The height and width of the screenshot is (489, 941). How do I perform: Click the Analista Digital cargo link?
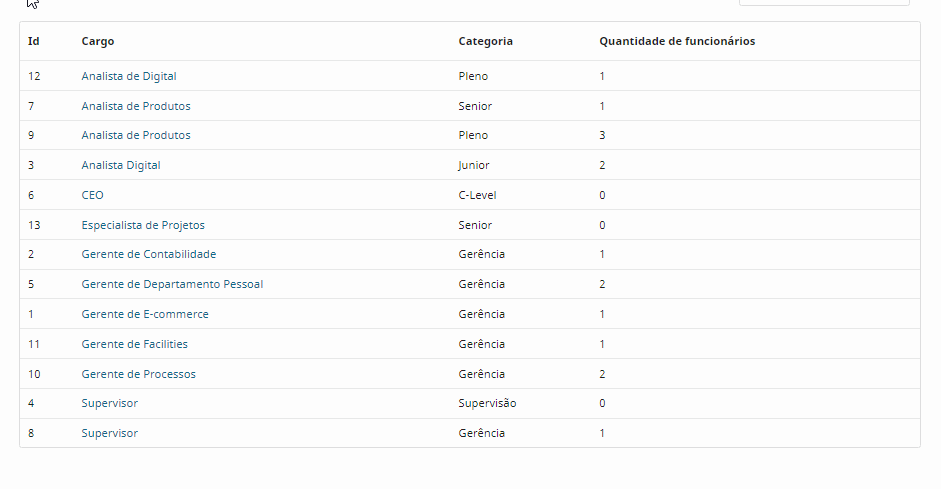tap(121, 165)
